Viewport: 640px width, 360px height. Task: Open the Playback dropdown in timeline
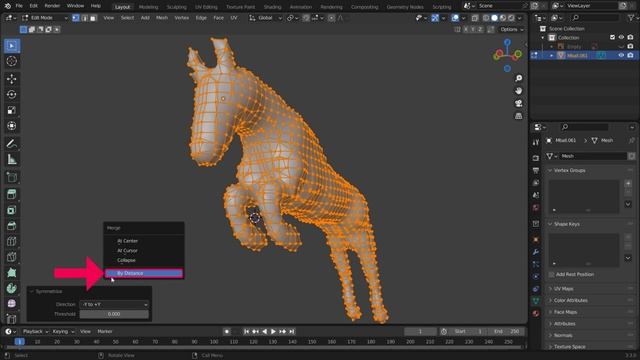pos(35,331)
